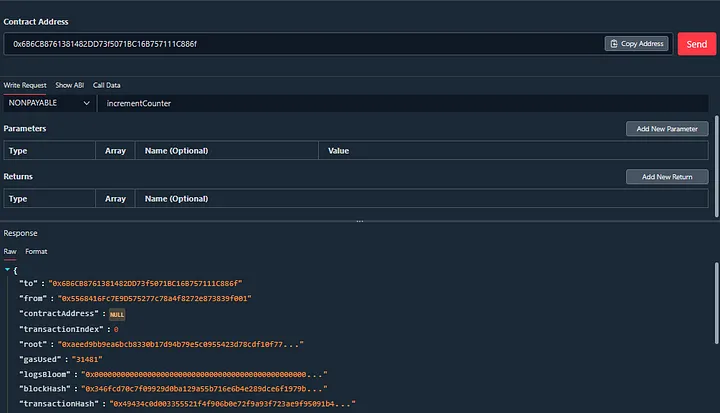Collapse the JSON response root object

(8, 270)
